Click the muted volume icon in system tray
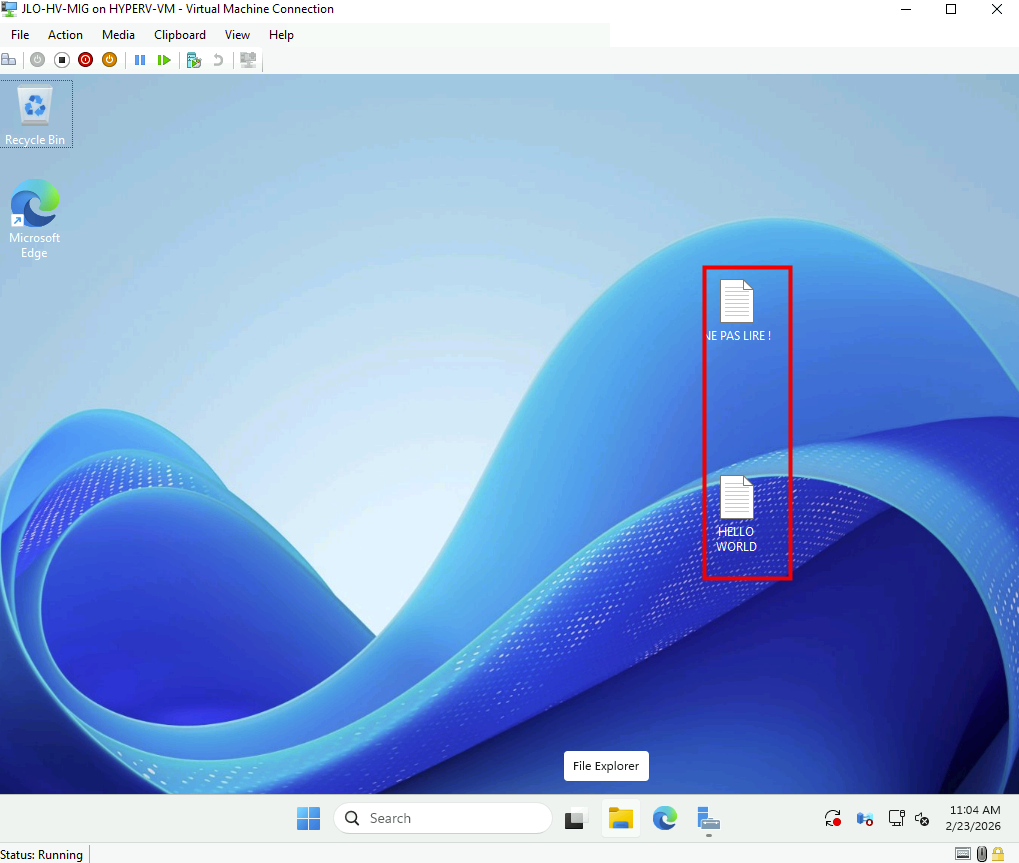Screen dimensions: 1019x863 [x=922, y=819]
